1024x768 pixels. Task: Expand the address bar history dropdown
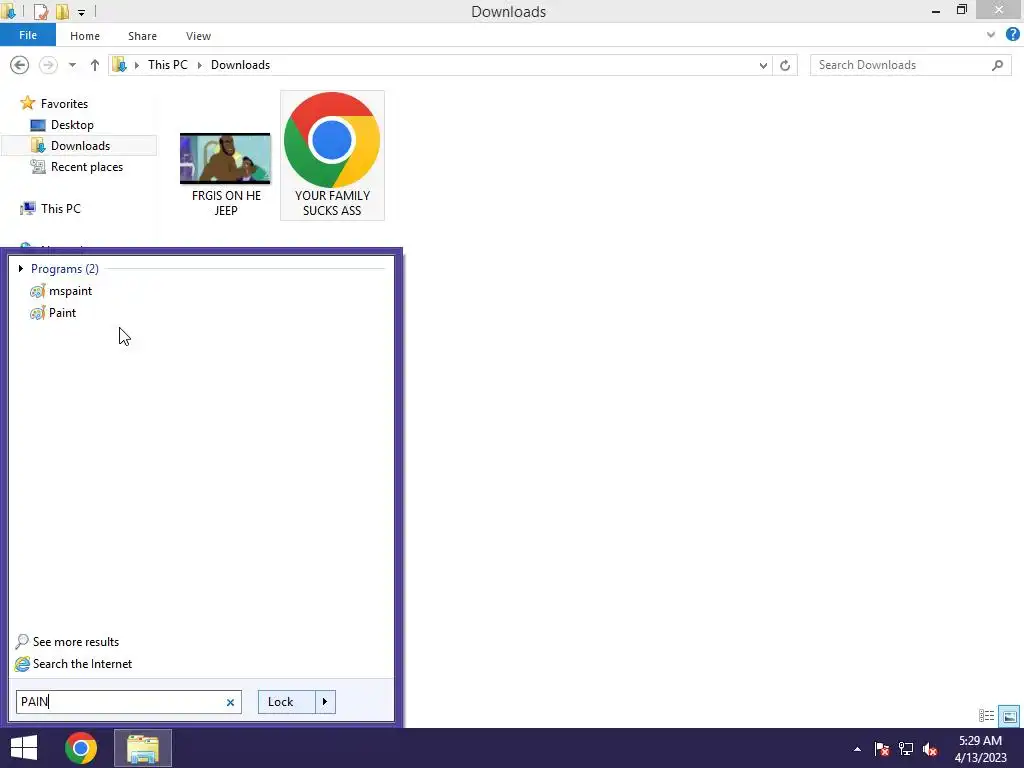pyautogui.click(x=763, y=65)
